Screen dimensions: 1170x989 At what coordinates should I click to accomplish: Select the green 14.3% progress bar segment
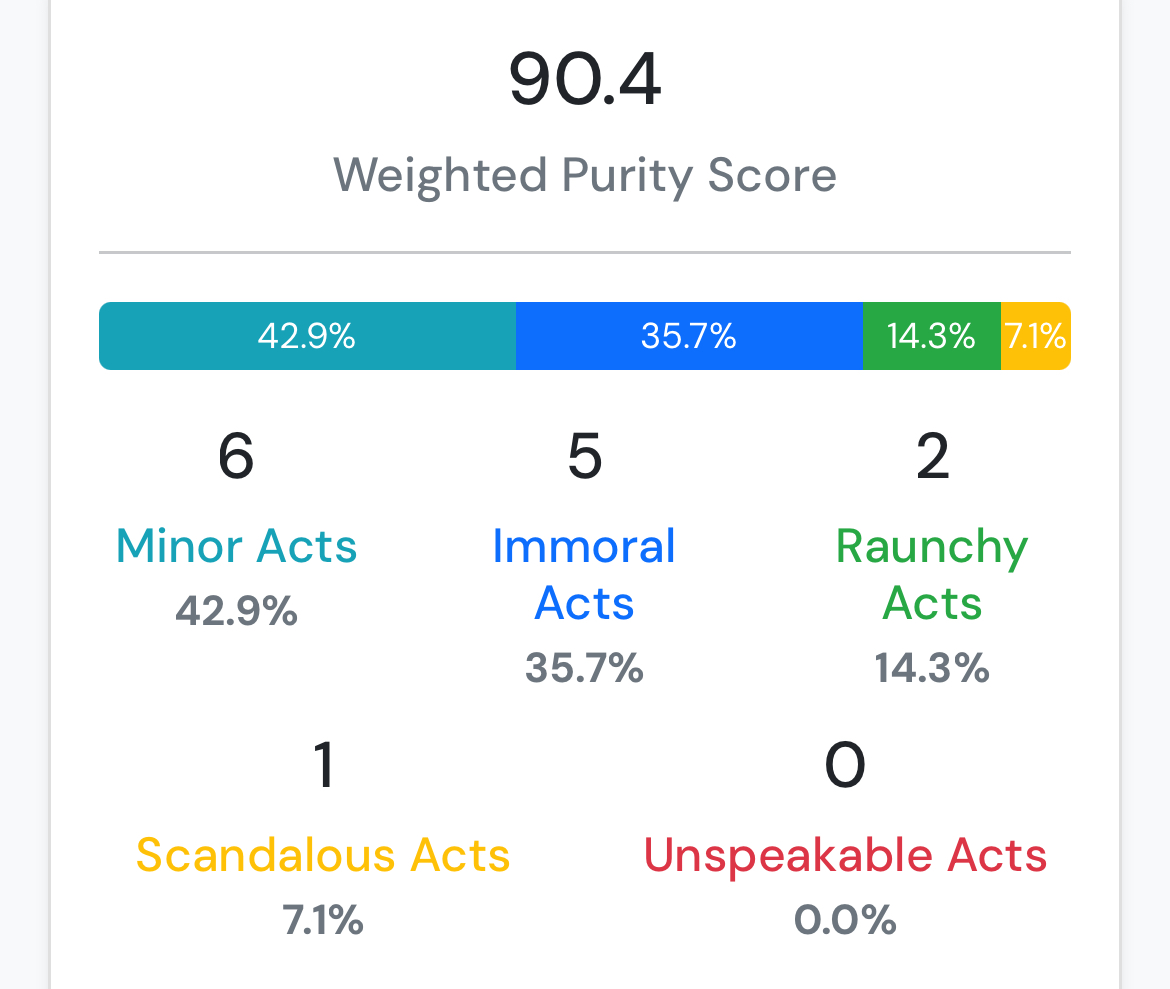coord(932,336)
